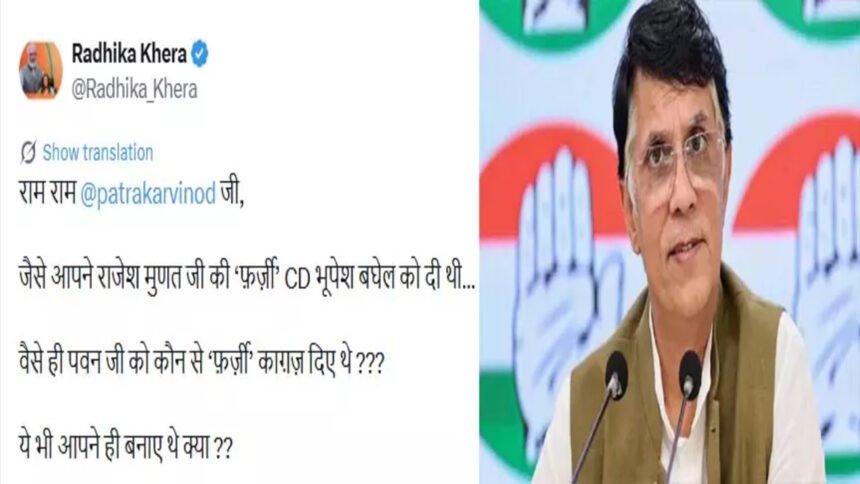Image resolution: width=860 pixels, height=484 pixels.
Task: Select the line starting वैसे ही पवन जी
Action: [202, 362]
